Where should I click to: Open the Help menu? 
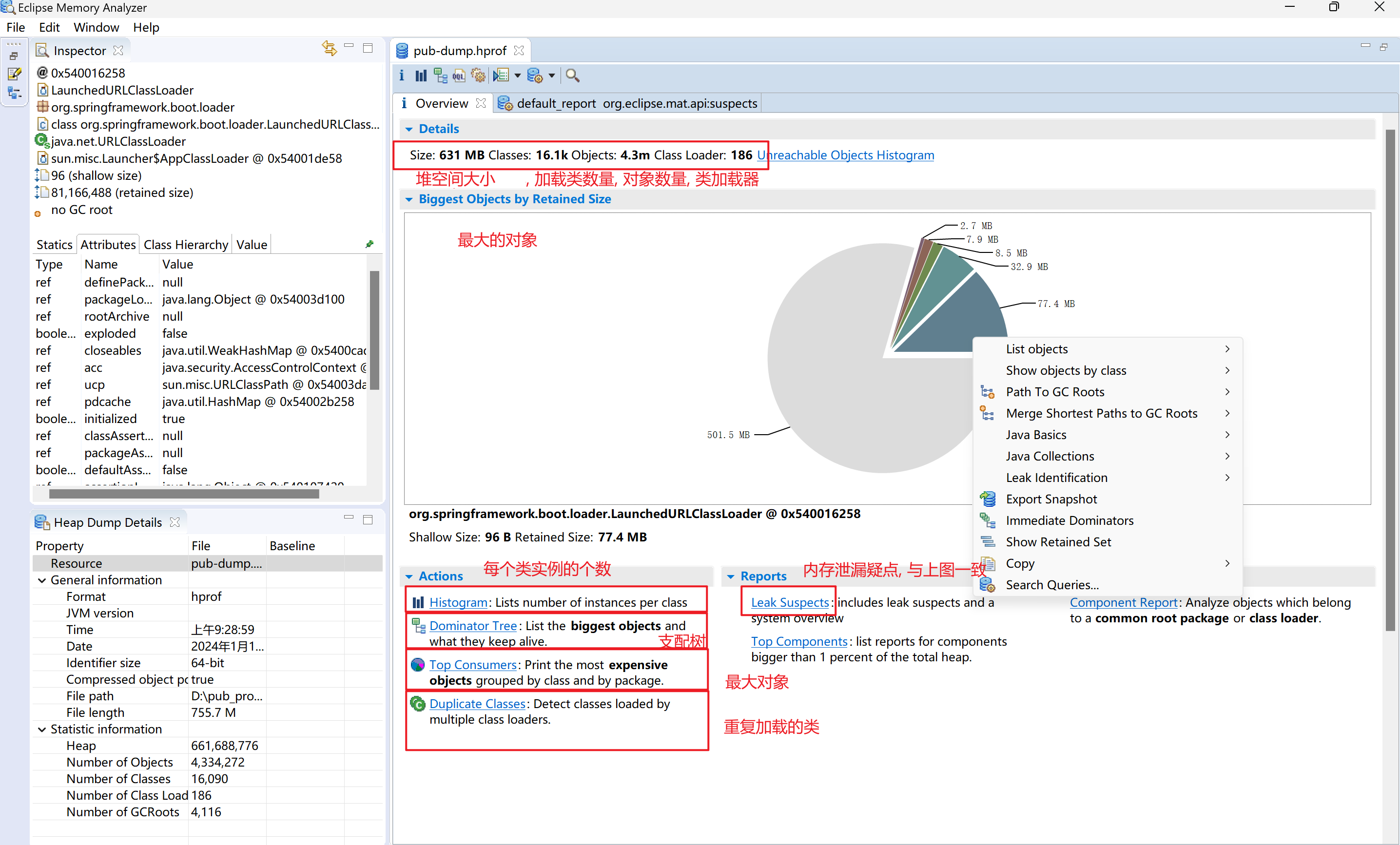(146, 27)
